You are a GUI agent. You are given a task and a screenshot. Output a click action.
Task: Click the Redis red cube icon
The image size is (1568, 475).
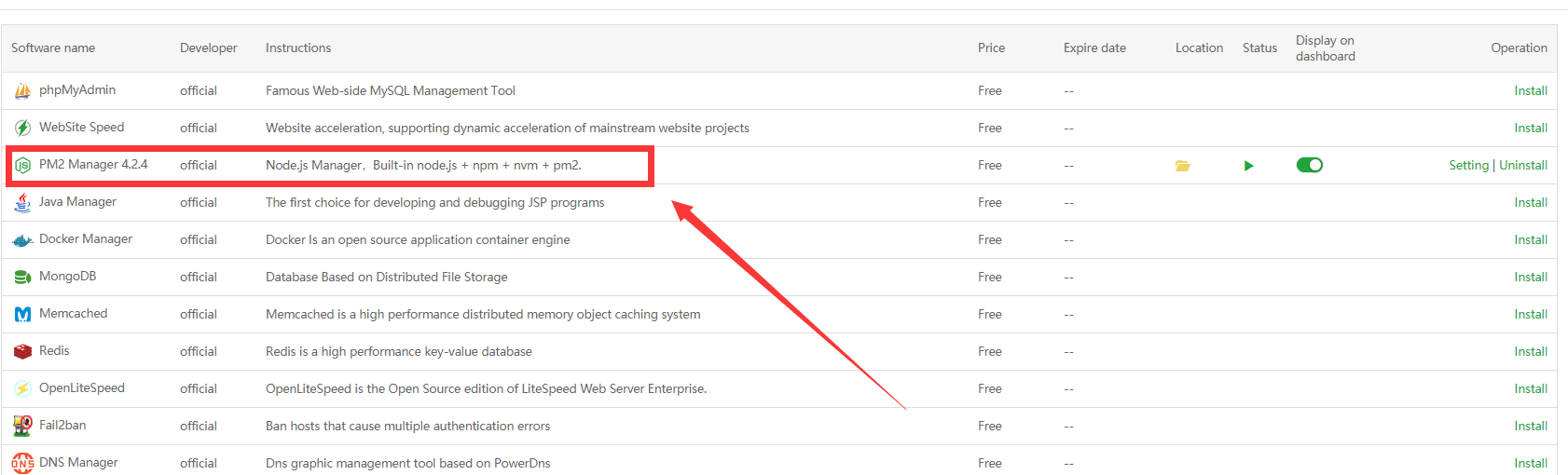22,351
